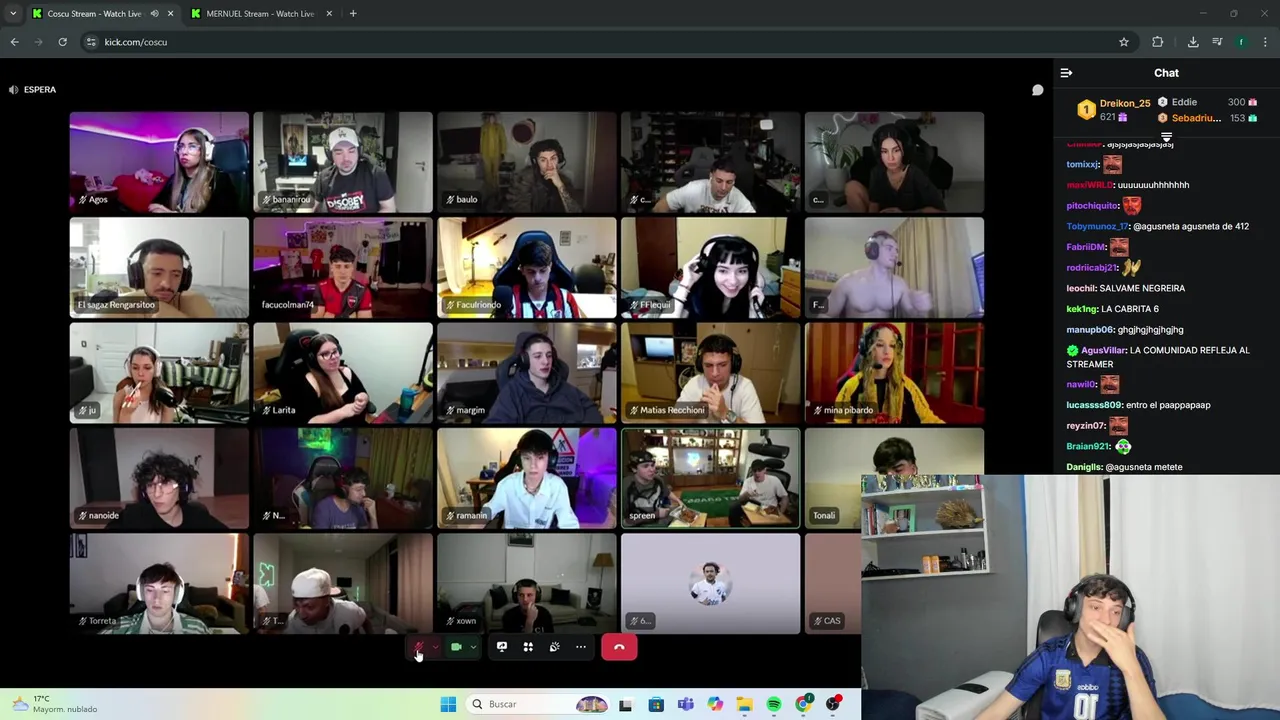Image resolution: width=1280 pixels, height=720 pixels.
Task: Open the tab search dropdown
Action: (x=13, y=14)
